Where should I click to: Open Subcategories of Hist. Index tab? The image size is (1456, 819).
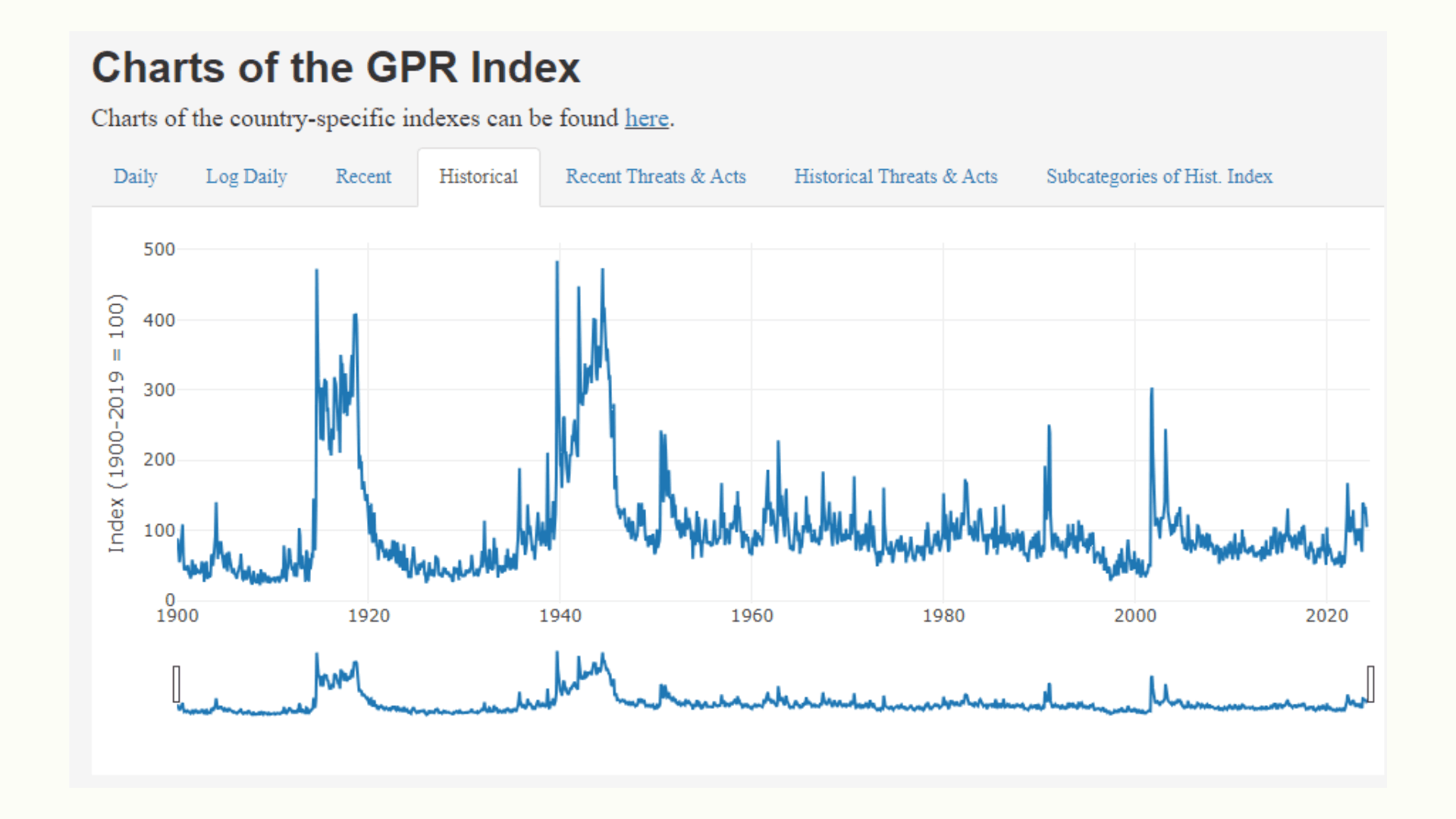click(1159, 177)
